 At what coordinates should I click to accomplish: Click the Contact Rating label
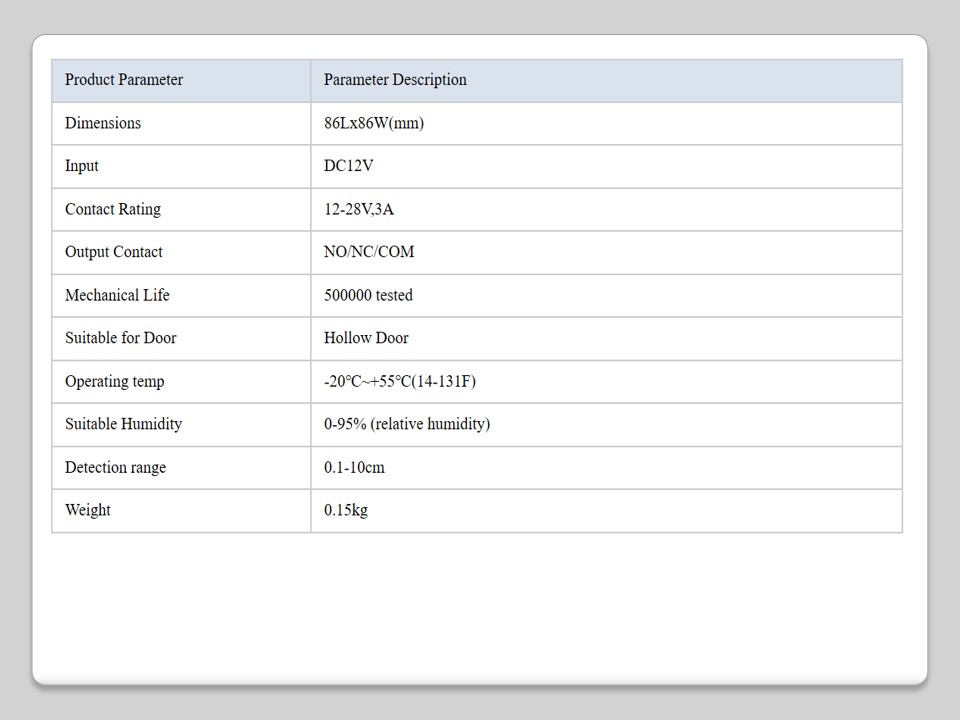point(113,209)
